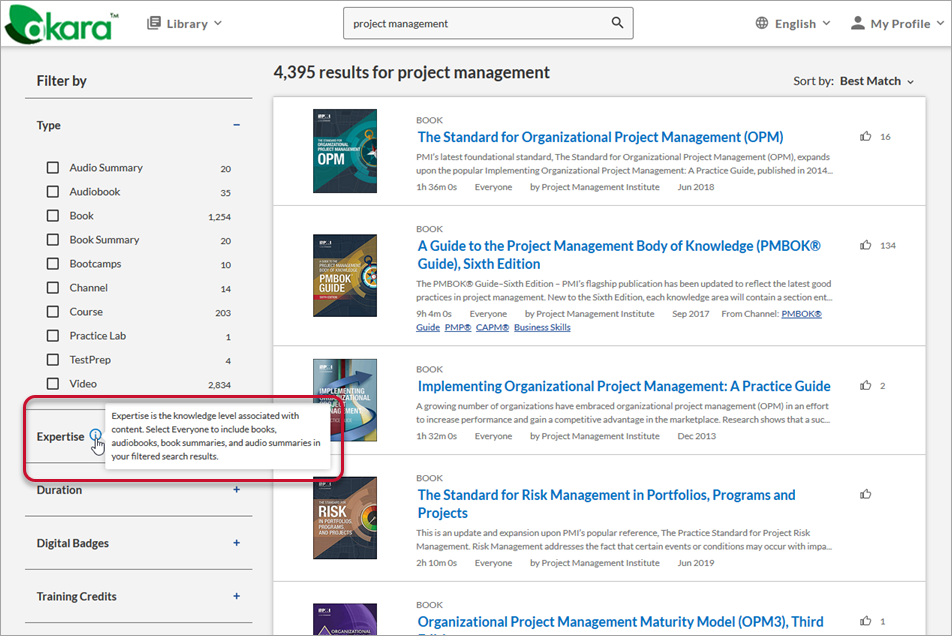Click the Business Skills channel link
This screenshot has width=952, height=636.
click(x=542, y=328)
